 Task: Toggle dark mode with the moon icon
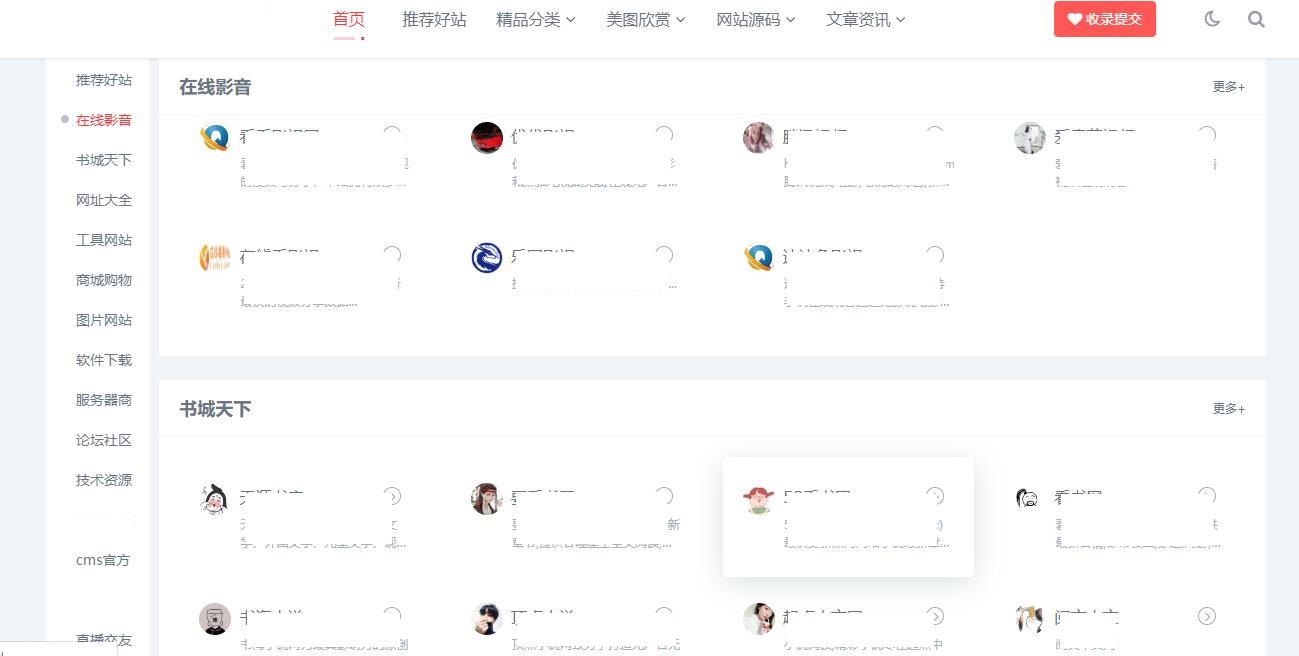click(x=1212, y=19)
